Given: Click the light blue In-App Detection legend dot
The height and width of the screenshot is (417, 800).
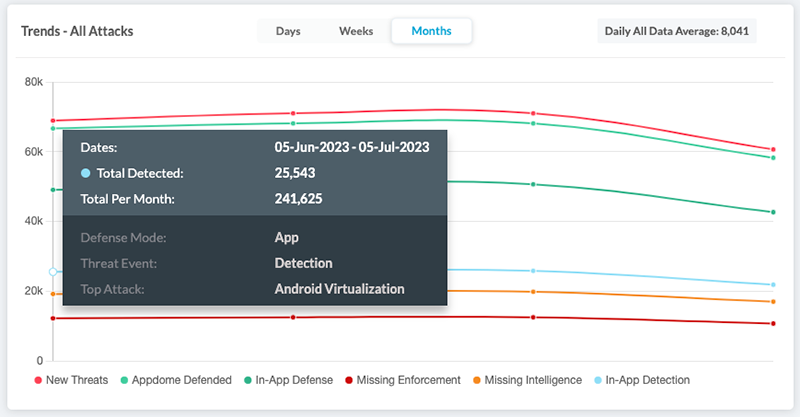Looking at the screenshot, I should [598, 380].
